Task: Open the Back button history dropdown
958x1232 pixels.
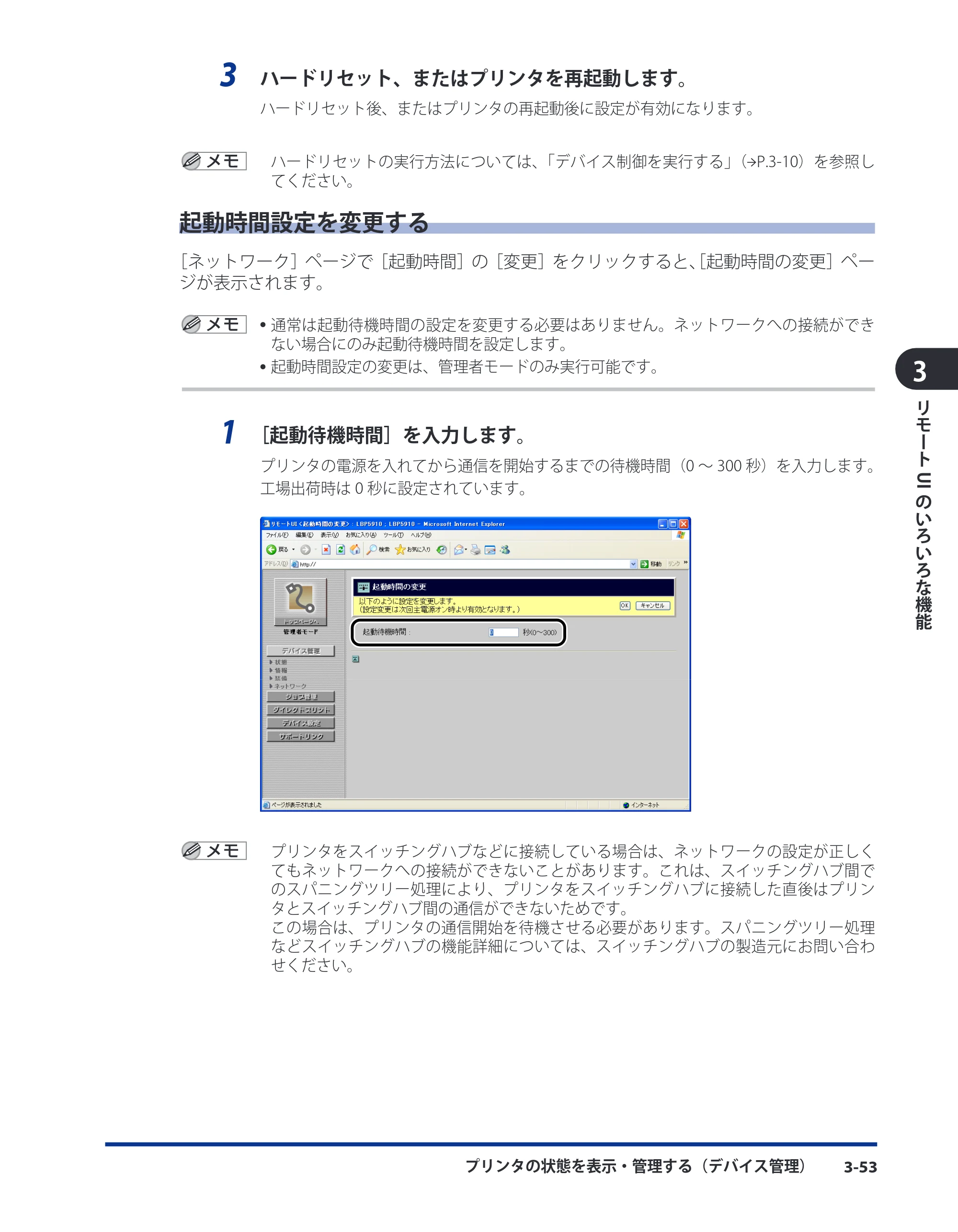Action: (293, 549)
